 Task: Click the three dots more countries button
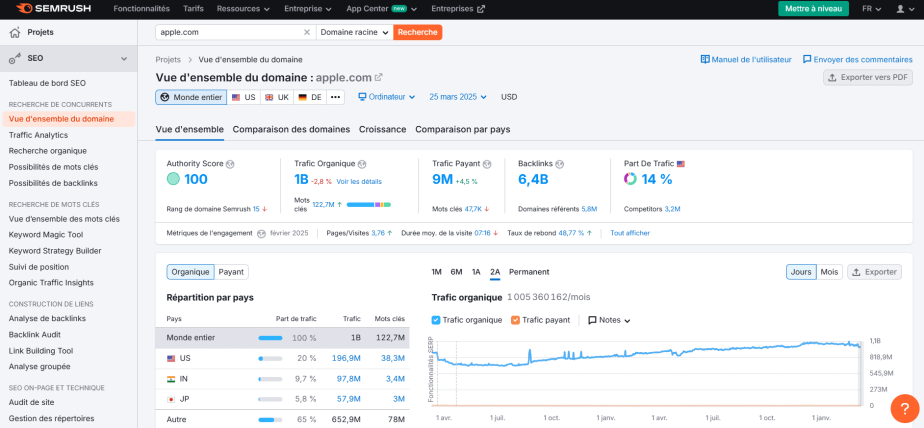point(335,97)
